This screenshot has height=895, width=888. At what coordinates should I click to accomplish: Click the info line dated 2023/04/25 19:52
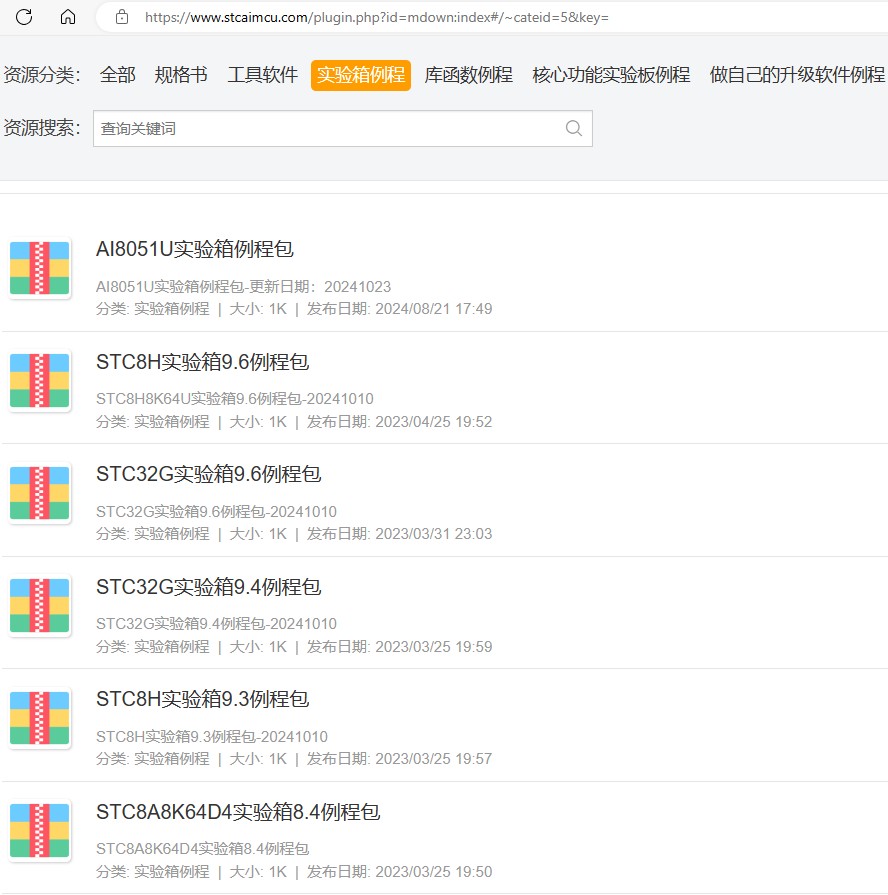click(x=294, y=422)
